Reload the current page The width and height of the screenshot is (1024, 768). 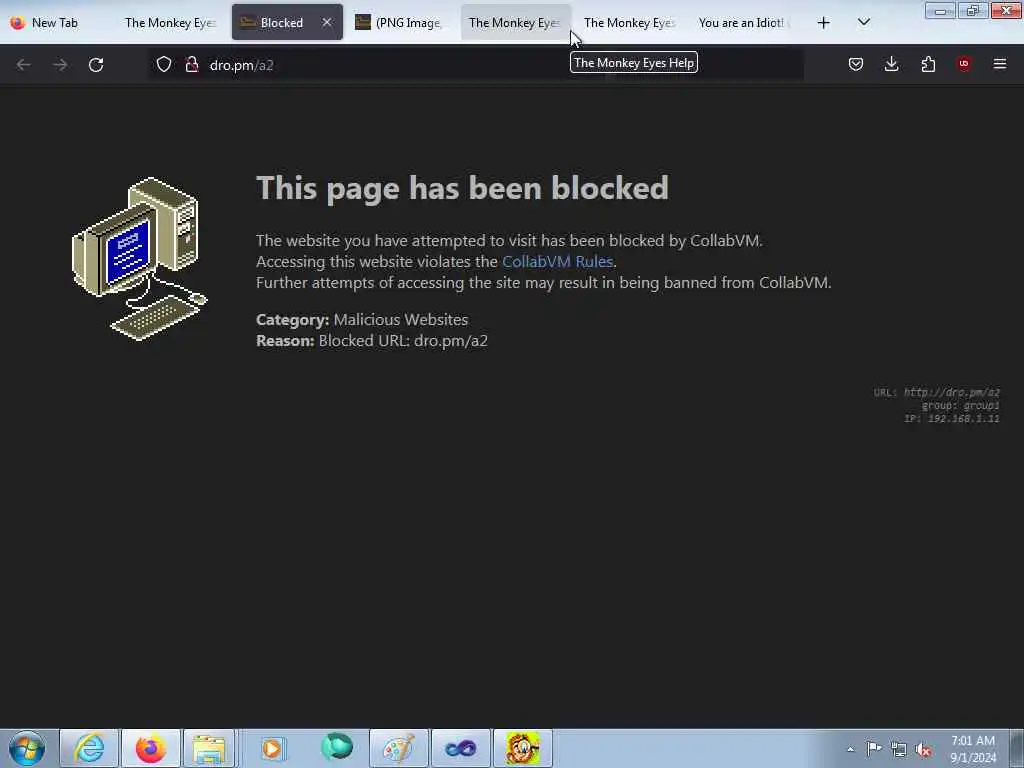(96, 65)
